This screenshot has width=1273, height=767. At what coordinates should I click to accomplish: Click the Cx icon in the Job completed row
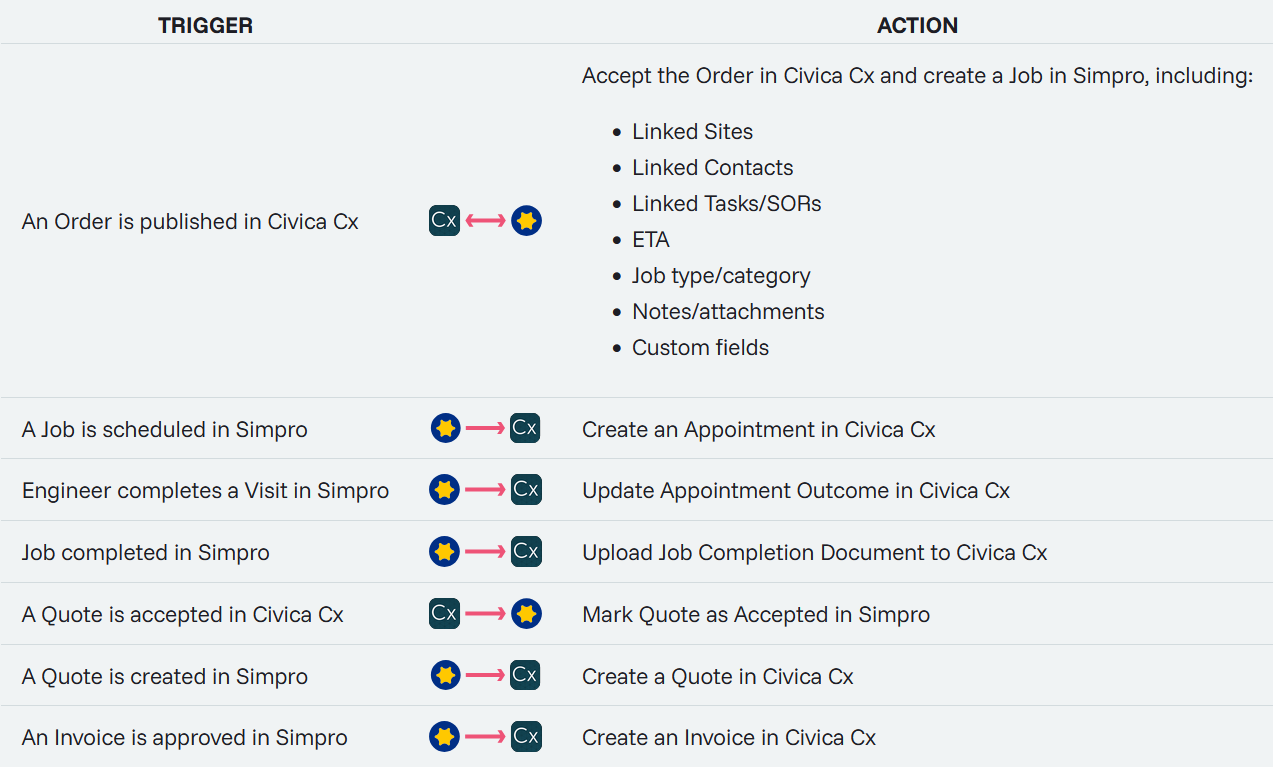tap(526, 552)
